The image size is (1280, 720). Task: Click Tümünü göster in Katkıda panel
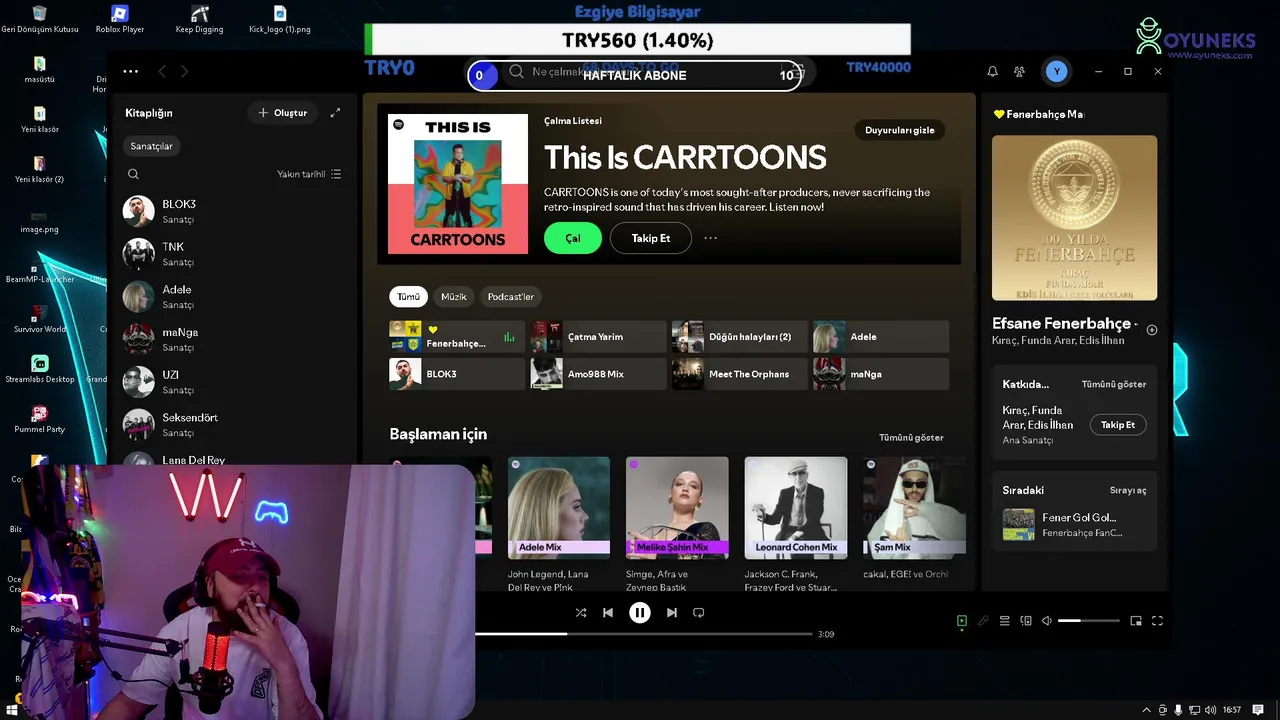[1114, 384]
